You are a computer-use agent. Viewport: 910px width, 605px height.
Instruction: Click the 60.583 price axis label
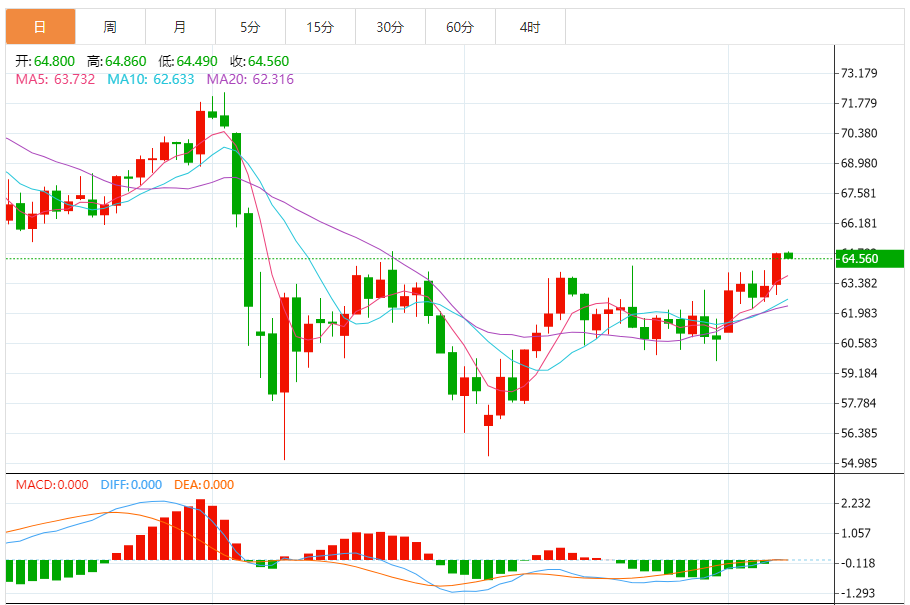point(859,343)
